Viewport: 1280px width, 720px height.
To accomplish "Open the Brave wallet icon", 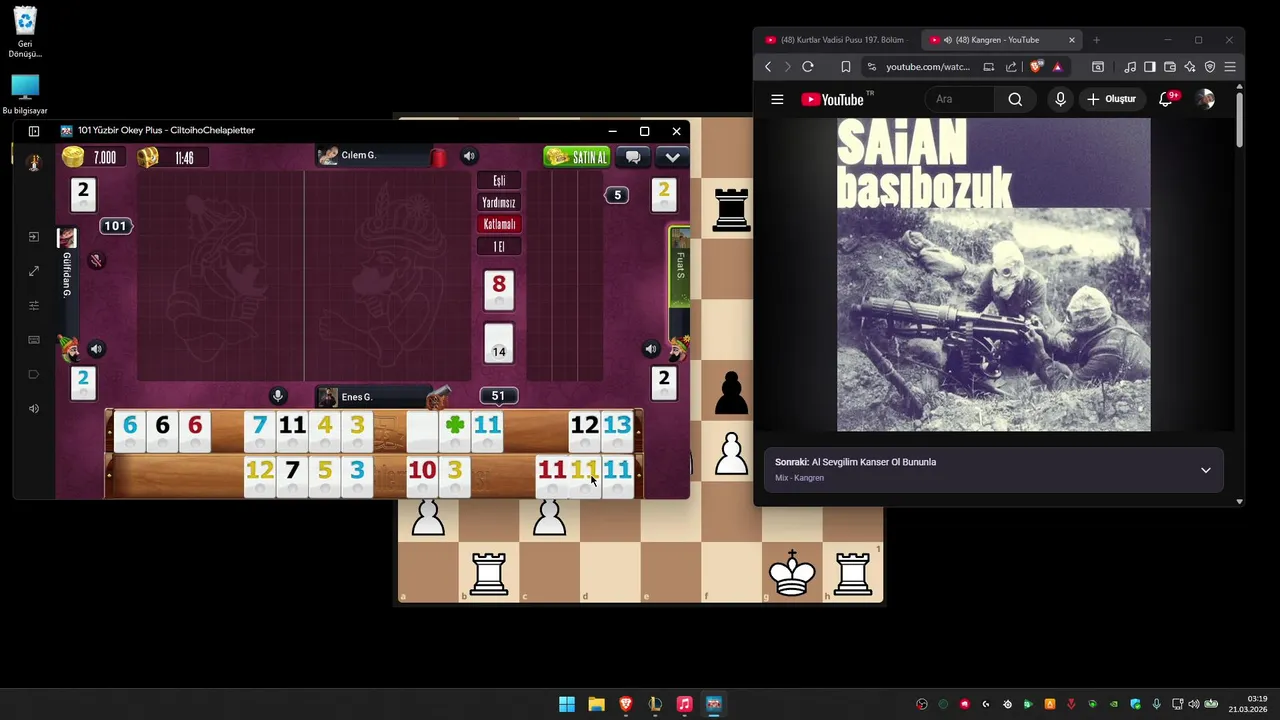I will (x=1170, y=67).
